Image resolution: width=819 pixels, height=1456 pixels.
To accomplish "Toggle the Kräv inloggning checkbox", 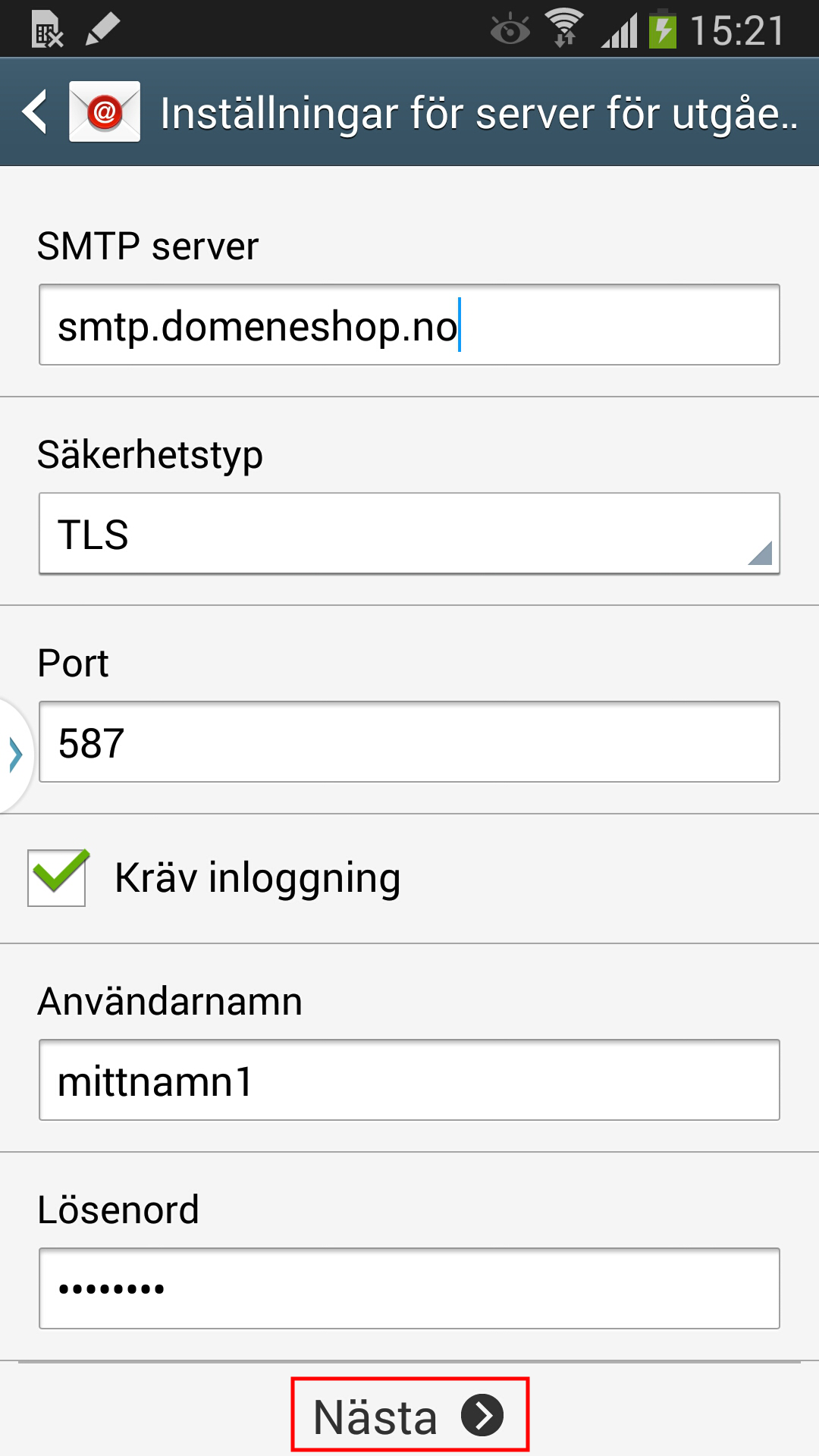I will tap(58, 877).
